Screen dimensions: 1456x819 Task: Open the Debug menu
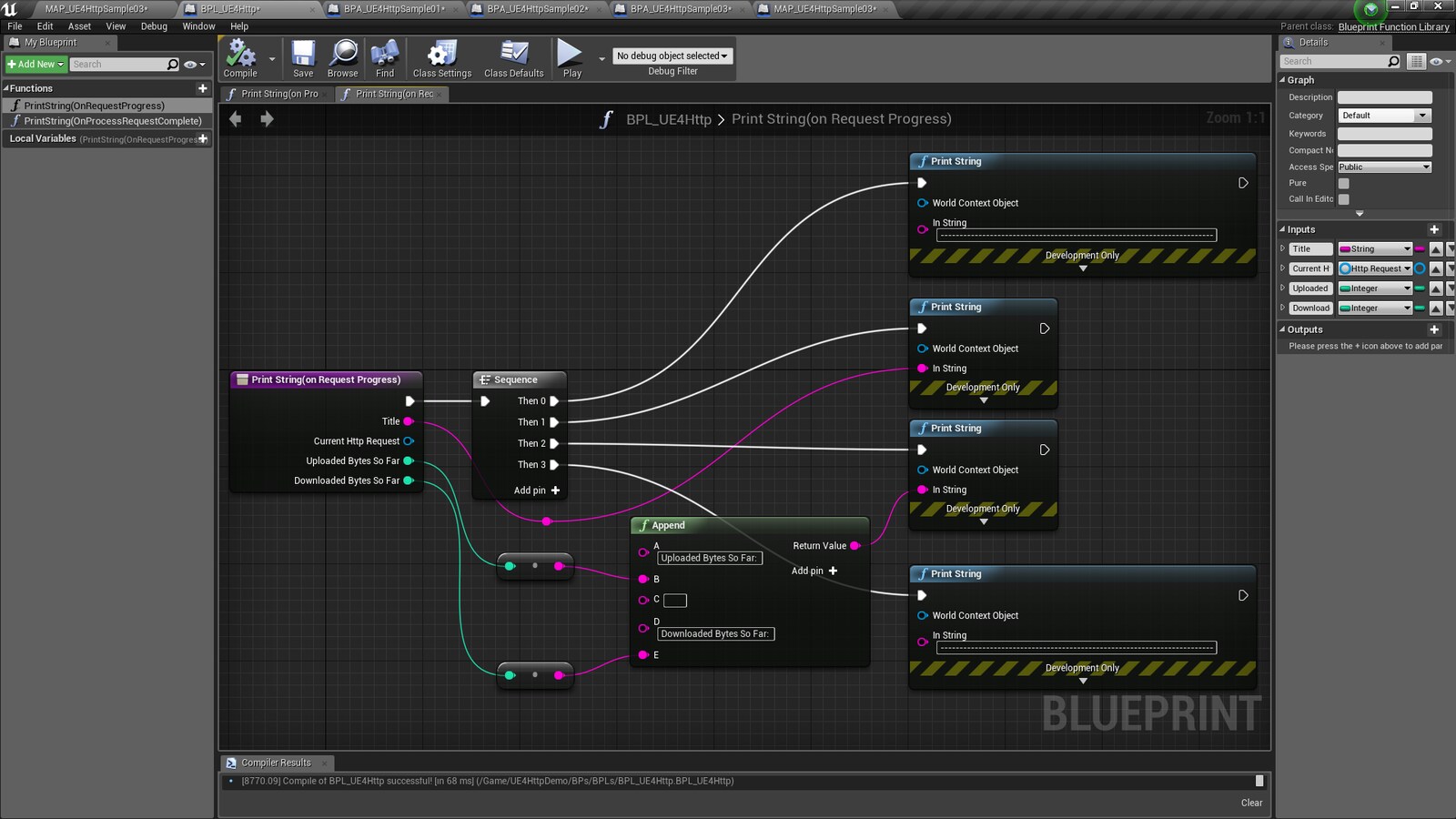click(x=154, y=26)
